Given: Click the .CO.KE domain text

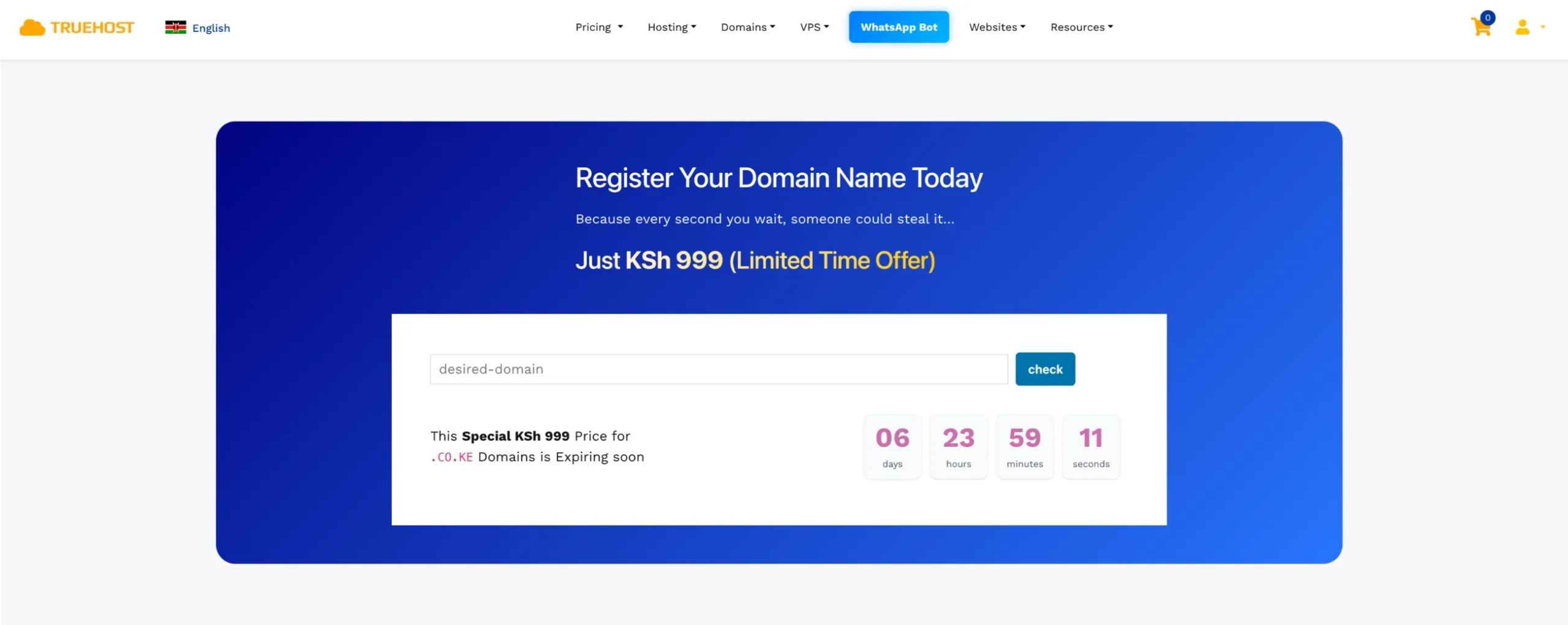Looking at the screenshot, I should click(451, 457).
